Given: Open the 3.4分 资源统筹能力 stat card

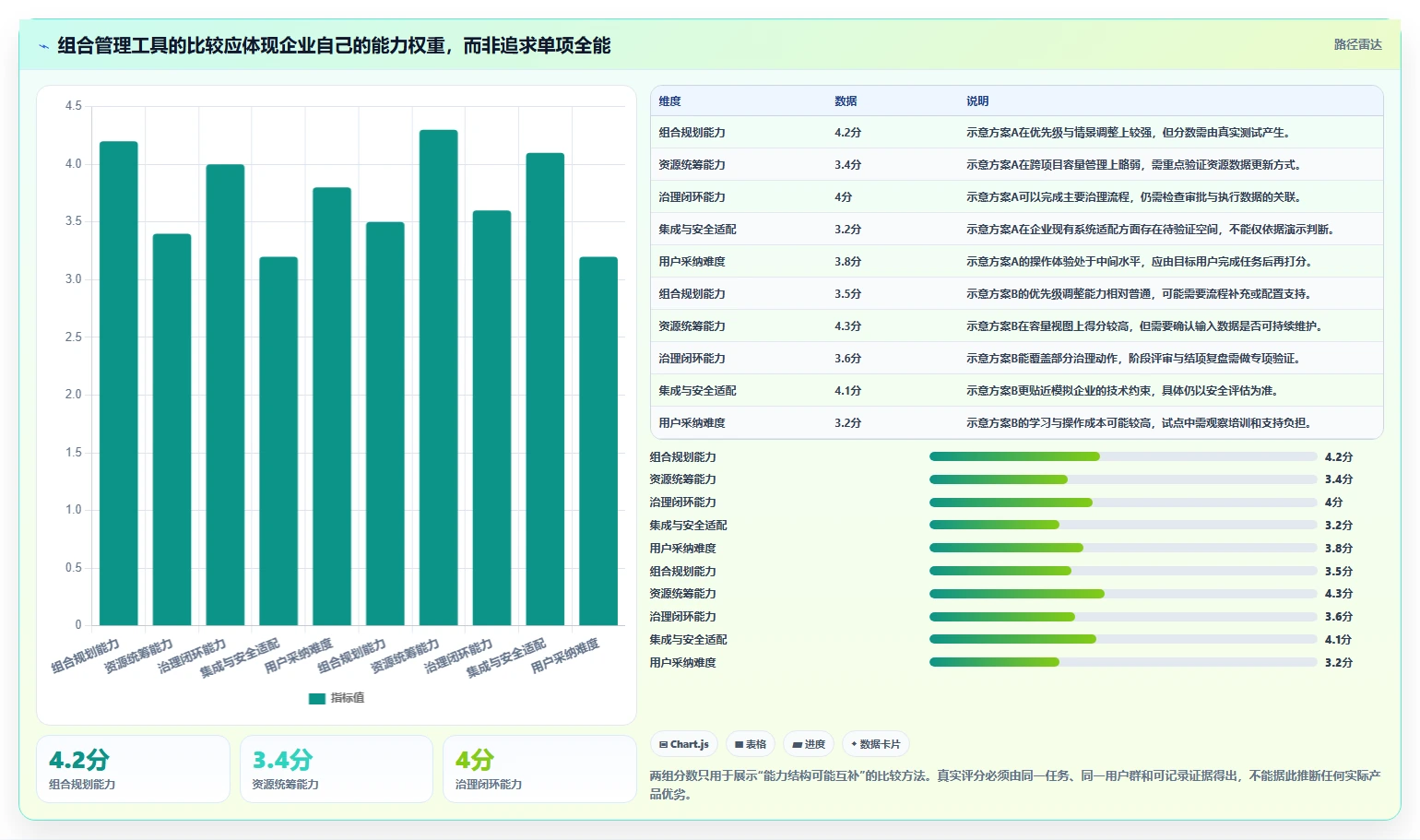Looking at the screenshot, I should (x=337, y=769).
